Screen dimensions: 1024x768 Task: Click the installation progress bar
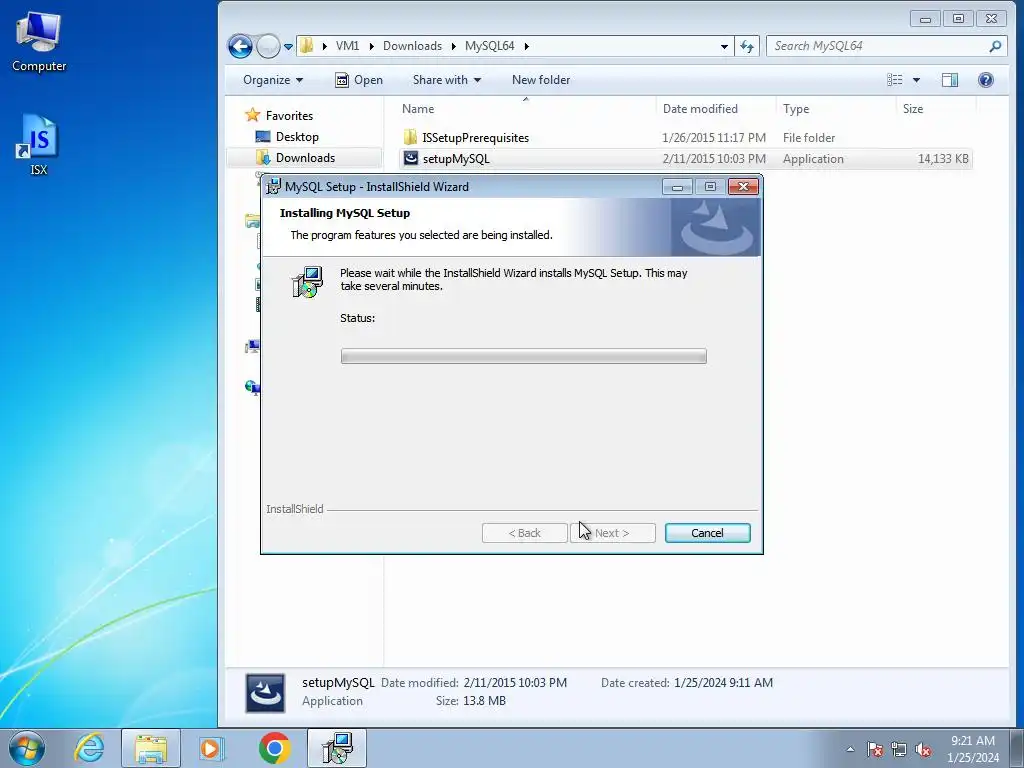click(523, 356)
